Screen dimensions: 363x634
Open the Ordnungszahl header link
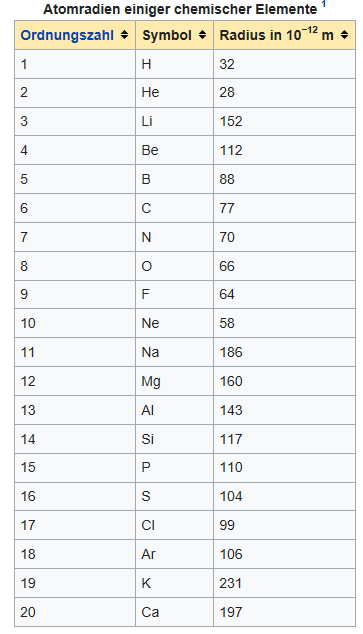click(67, 36)
